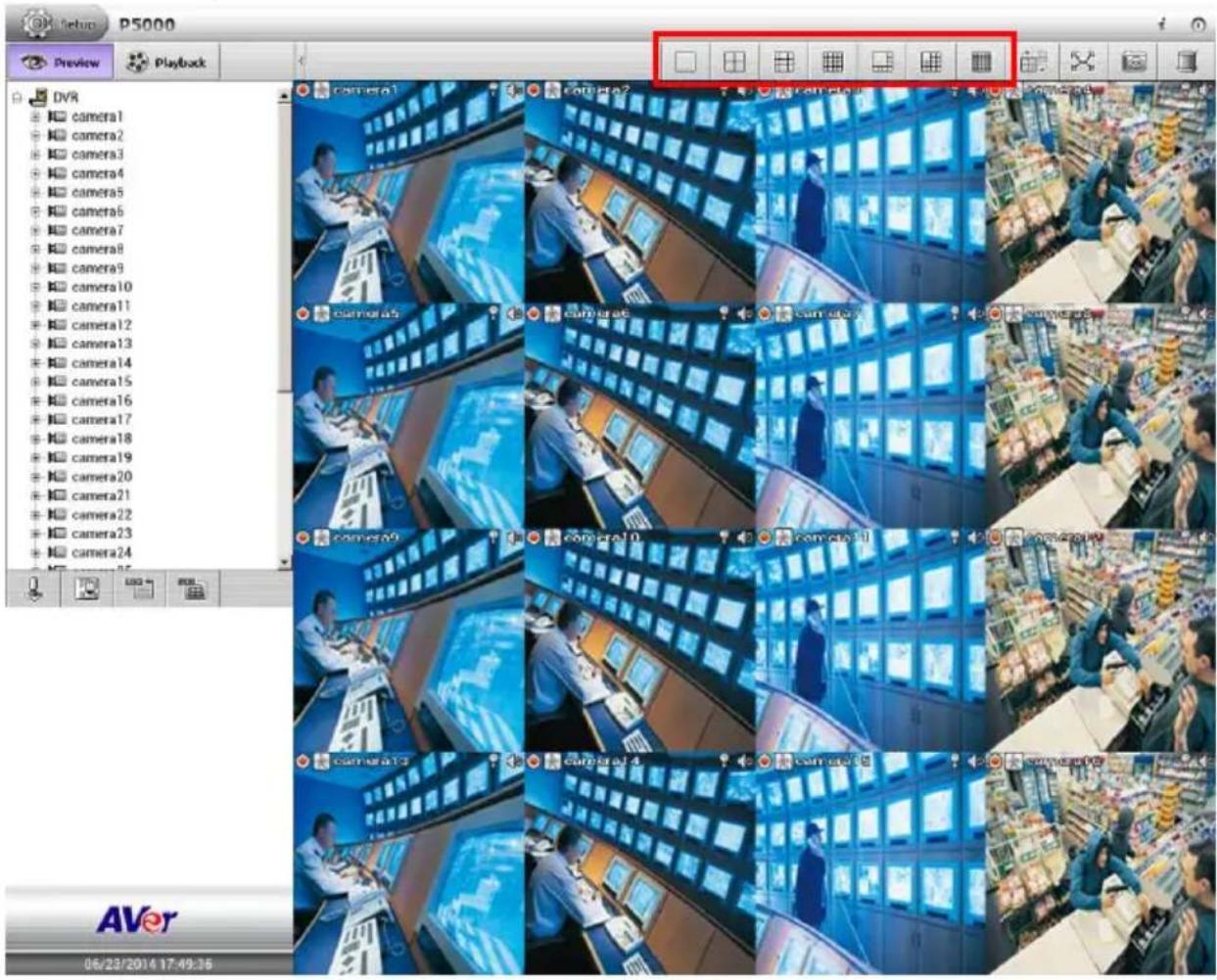1217x980 pixels.
Task: Toggle recording on the camera13 video tile
Action: (x=304, y=762)
